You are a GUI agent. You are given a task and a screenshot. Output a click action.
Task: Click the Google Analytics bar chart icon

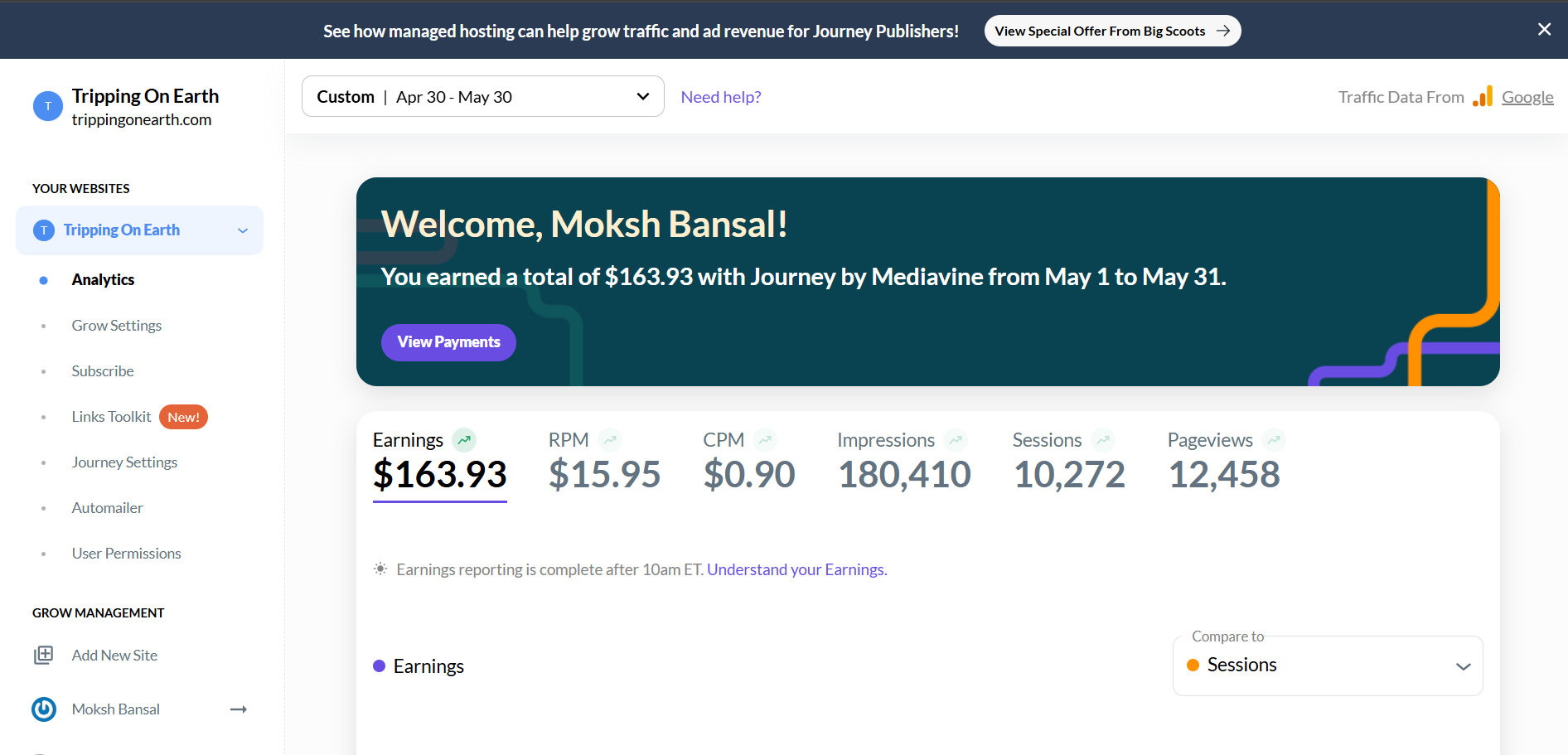(1483, 96)
